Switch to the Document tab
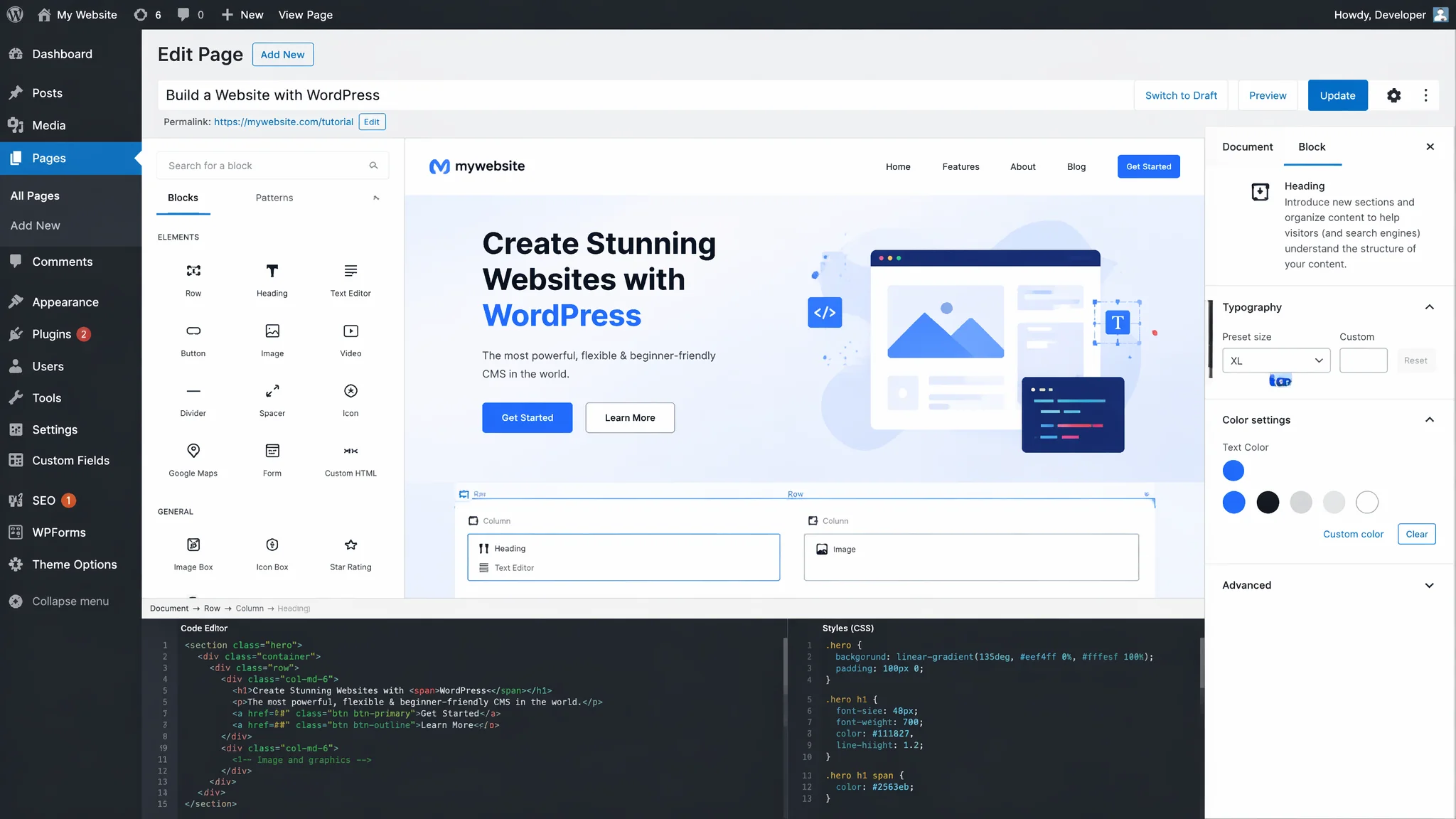The image size is (1456, 819). point(1247,146)
